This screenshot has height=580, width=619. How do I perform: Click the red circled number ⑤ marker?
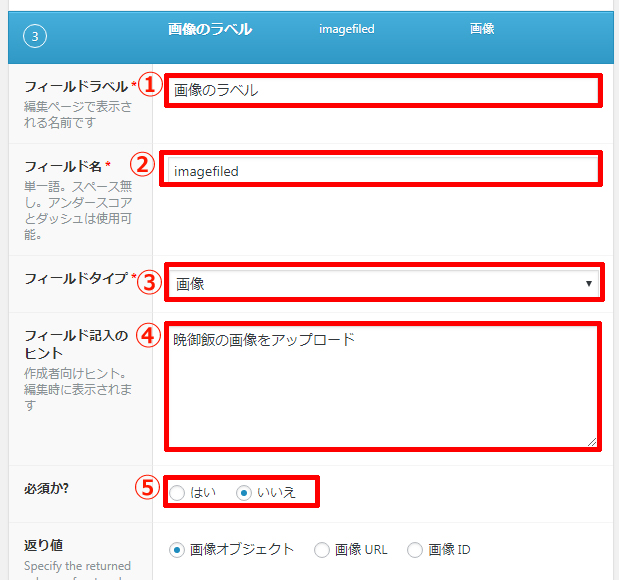149,489
